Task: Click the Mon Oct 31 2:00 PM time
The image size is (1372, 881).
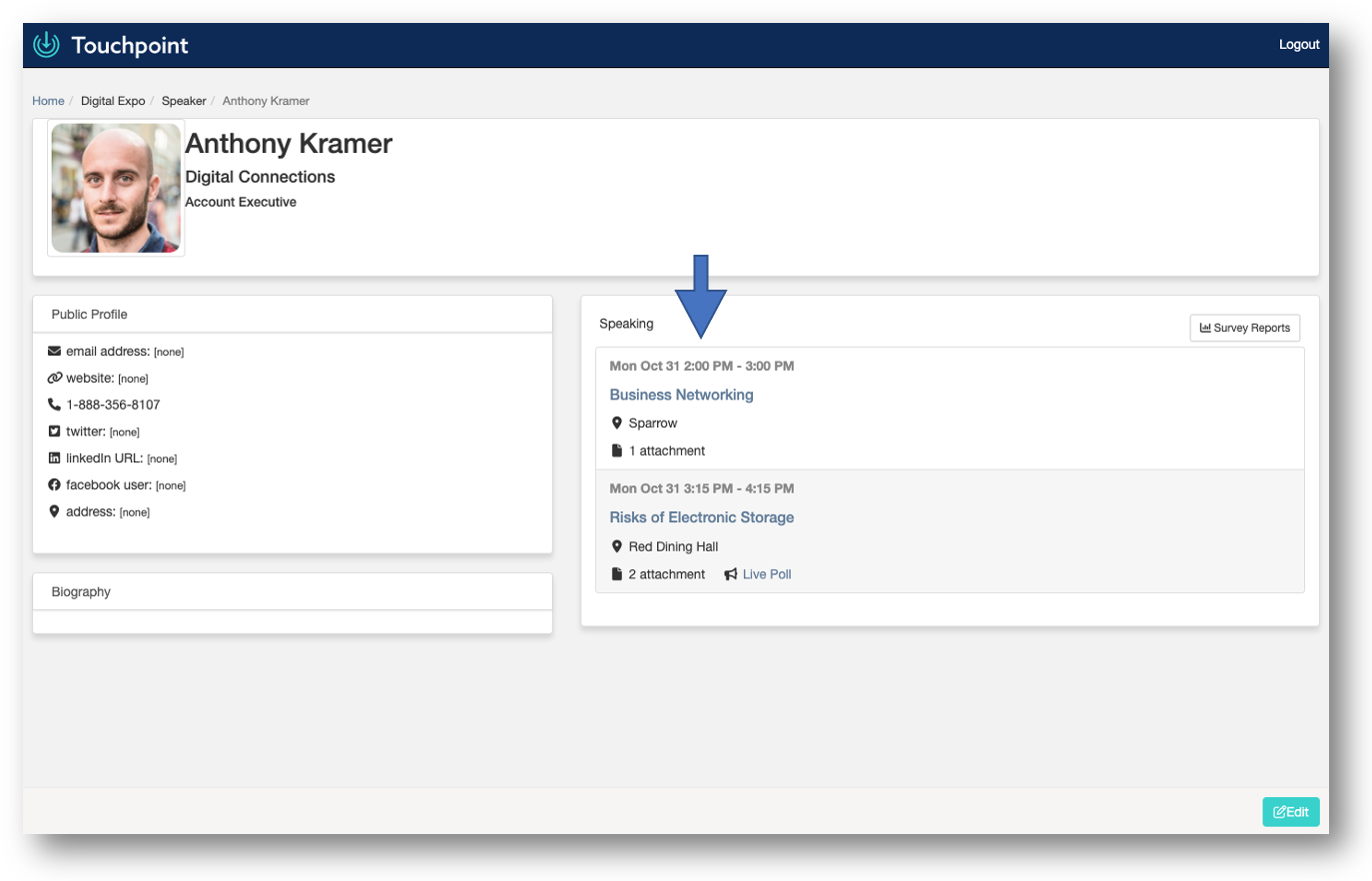Action: point(702,366)
